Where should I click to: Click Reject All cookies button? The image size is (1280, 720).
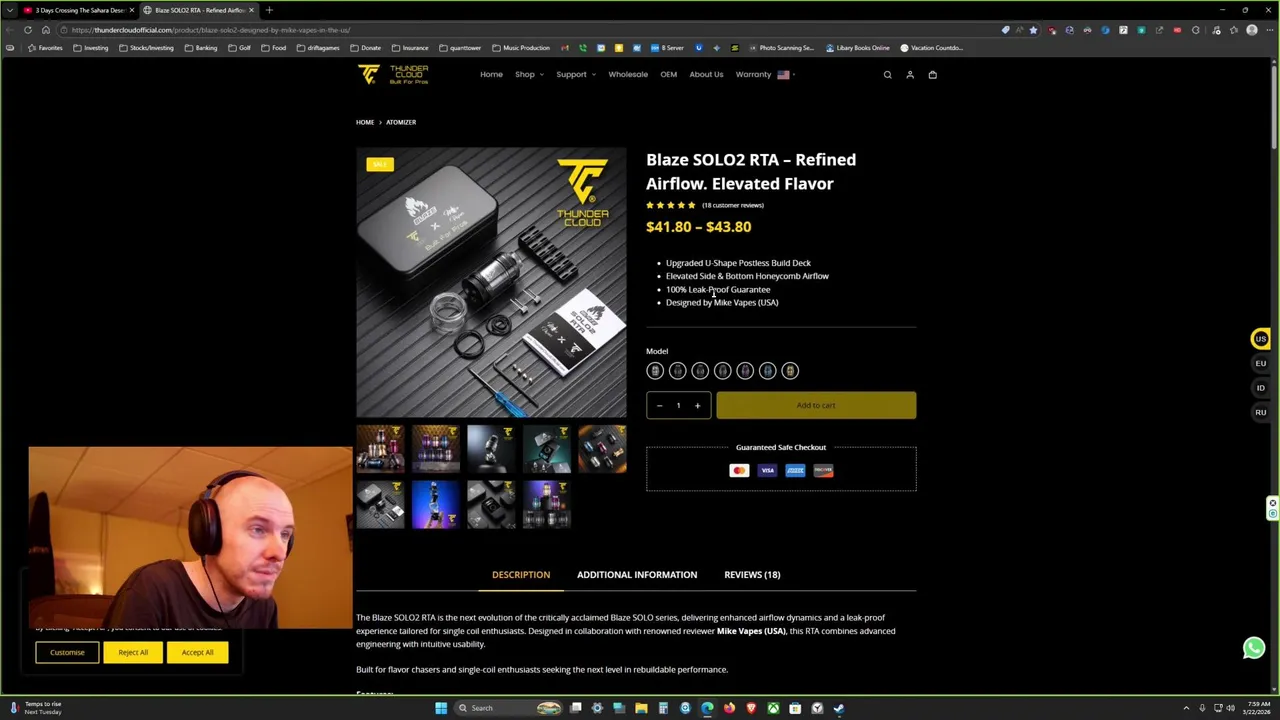pos(132,653)
